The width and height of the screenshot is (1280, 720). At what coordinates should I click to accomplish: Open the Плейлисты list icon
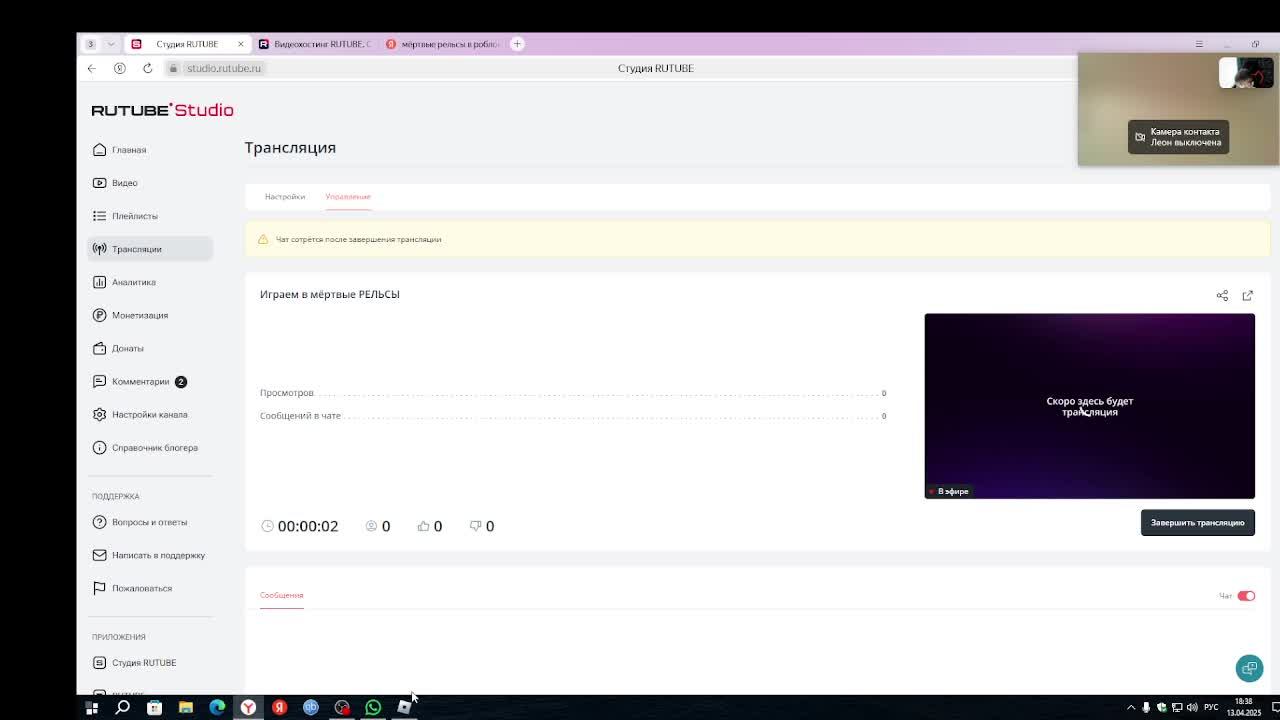point(99,216)
